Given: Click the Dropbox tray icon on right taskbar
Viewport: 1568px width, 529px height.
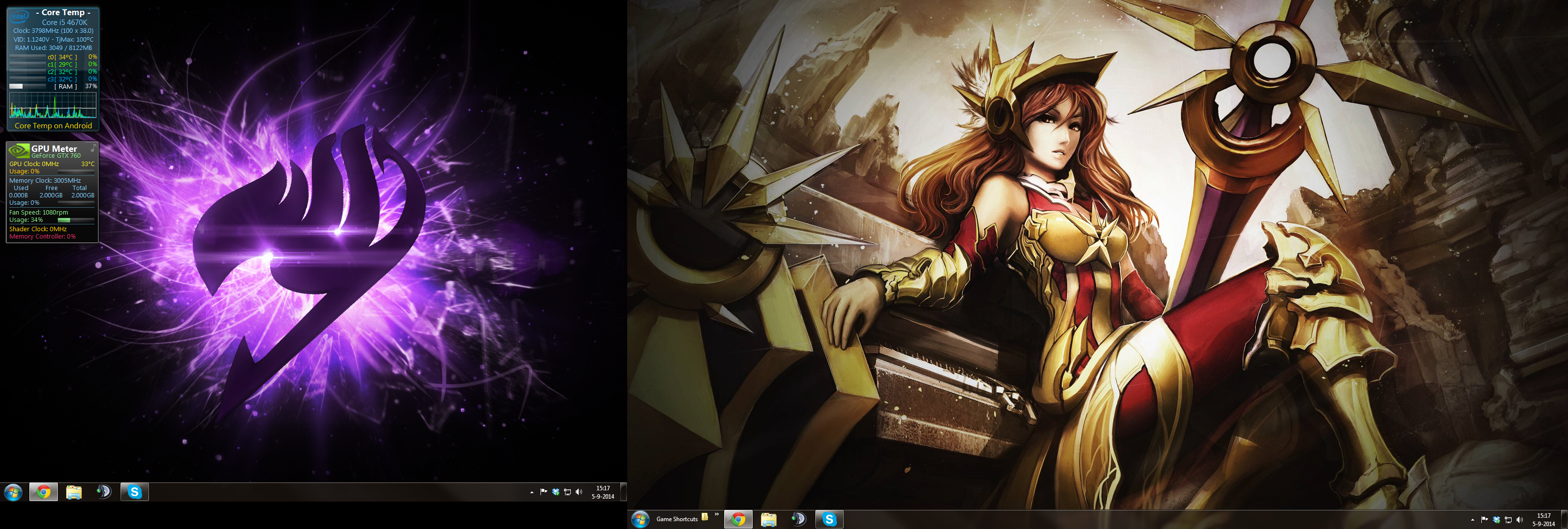Looking at the screenshot, I should click(1496, 519).
